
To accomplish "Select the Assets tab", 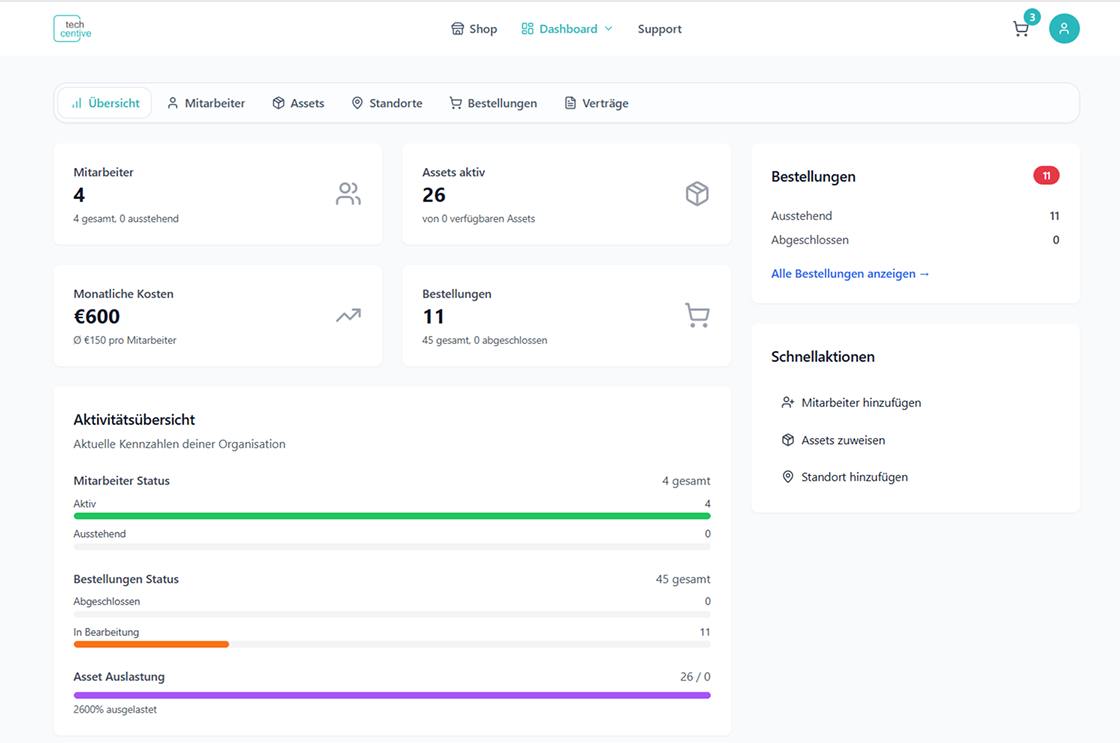I will point(298,103).
